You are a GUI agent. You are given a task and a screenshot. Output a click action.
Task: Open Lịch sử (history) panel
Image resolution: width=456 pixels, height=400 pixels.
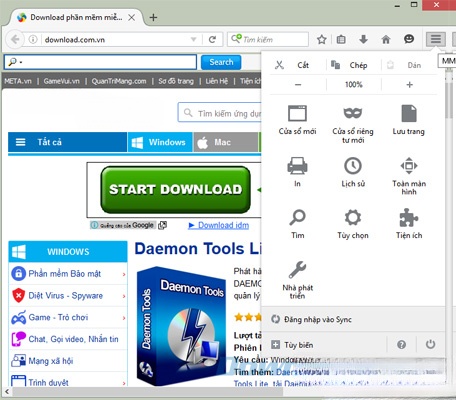click(x=353, y=172)
